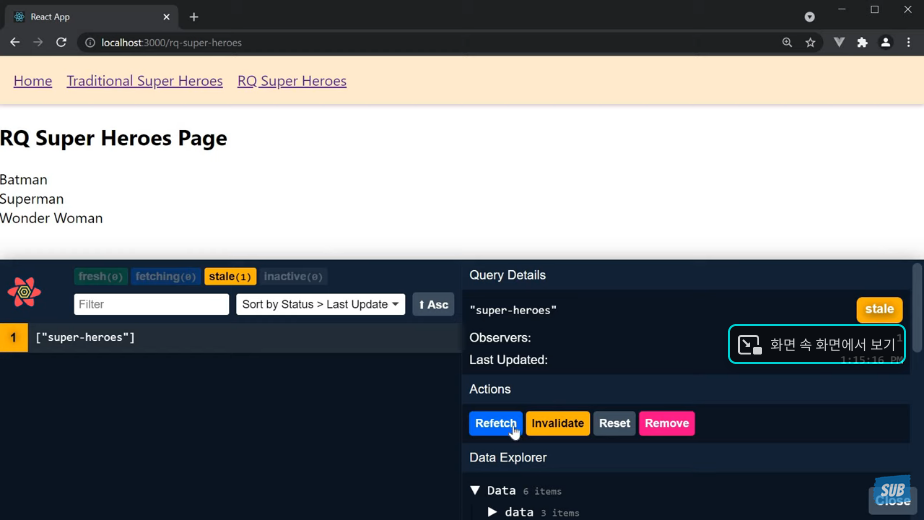Click the Refetch action button
This screenshot has height=520, width=924.
(x=496, y=423)
